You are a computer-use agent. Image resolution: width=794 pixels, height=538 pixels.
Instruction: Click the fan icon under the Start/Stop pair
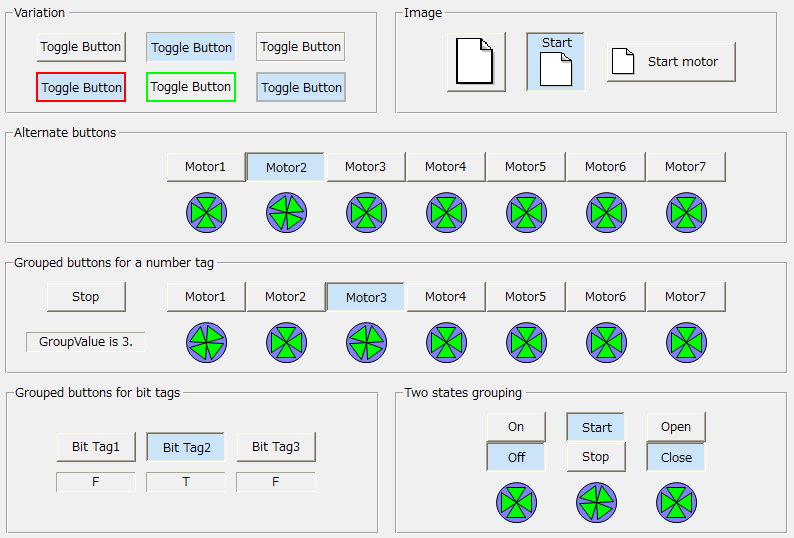coord(596,503)
